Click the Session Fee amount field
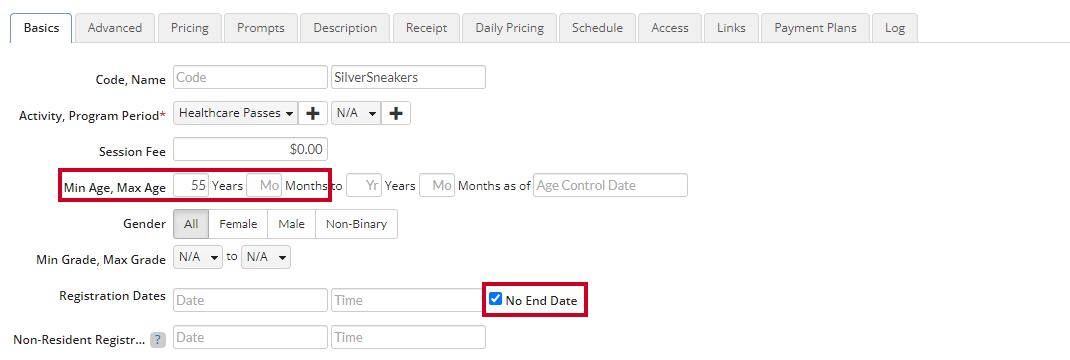Image resolution: width=1070 pixels, height=360 pixels. click(x=250, y=149)
